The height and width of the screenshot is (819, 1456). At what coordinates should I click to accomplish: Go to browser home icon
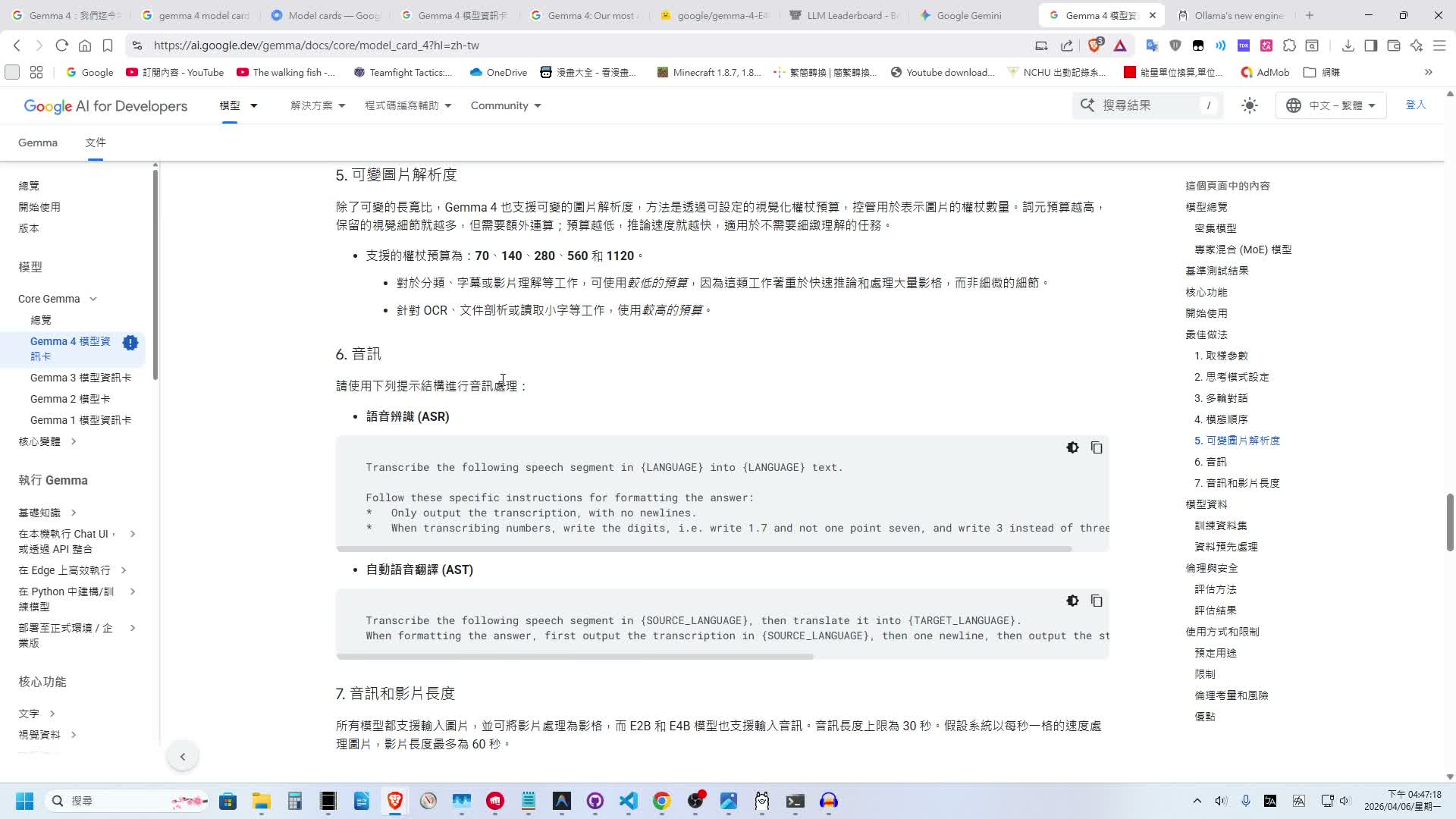[x=85, y=45]
